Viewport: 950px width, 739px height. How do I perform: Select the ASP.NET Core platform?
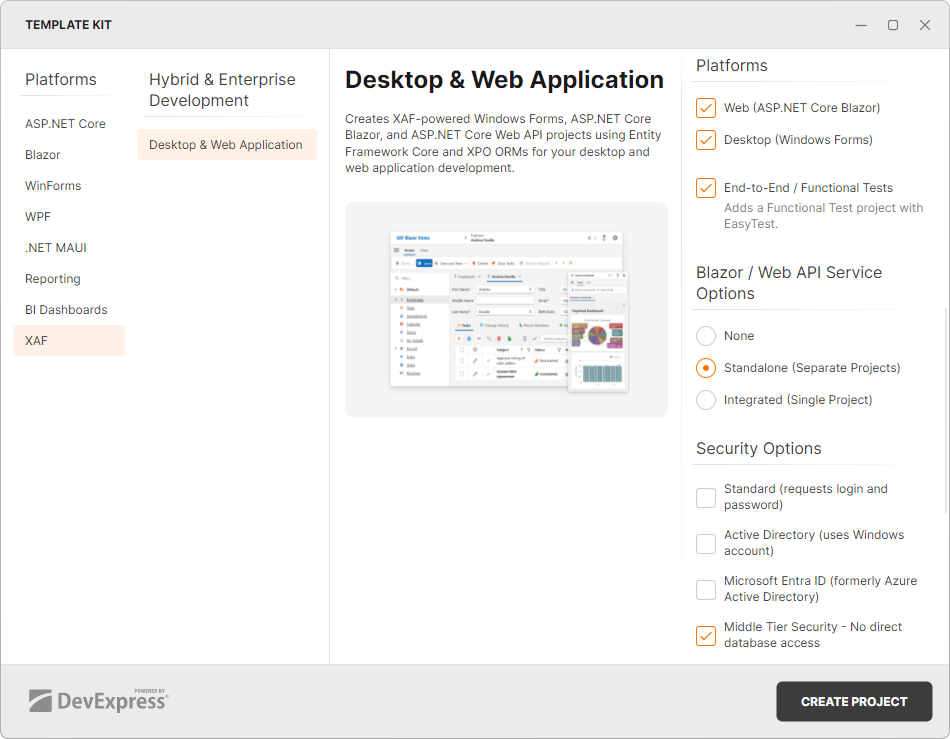[x=65, y=123]
